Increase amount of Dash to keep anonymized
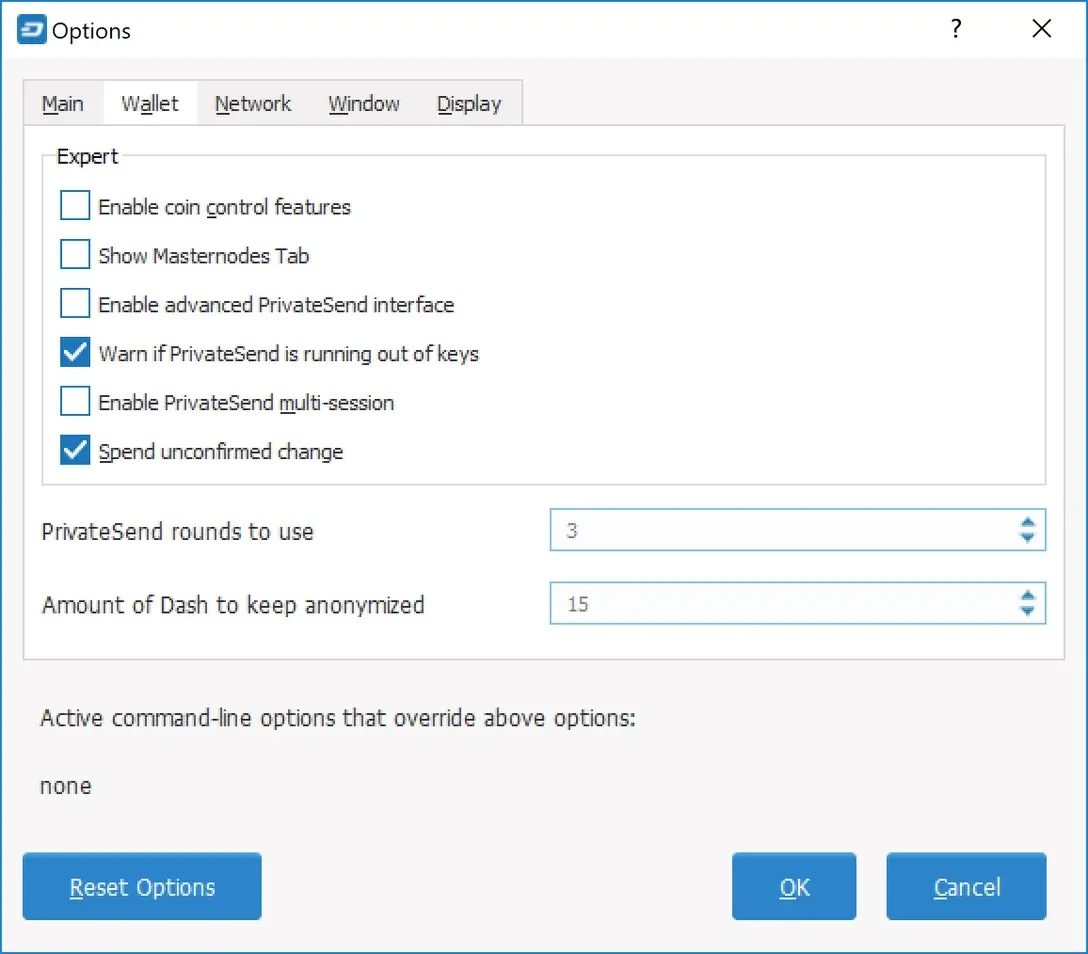 1028,596
